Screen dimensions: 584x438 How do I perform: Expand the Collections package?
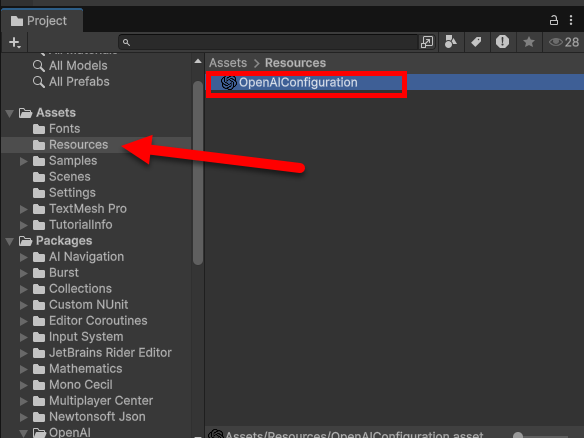[x=23, y=289]
